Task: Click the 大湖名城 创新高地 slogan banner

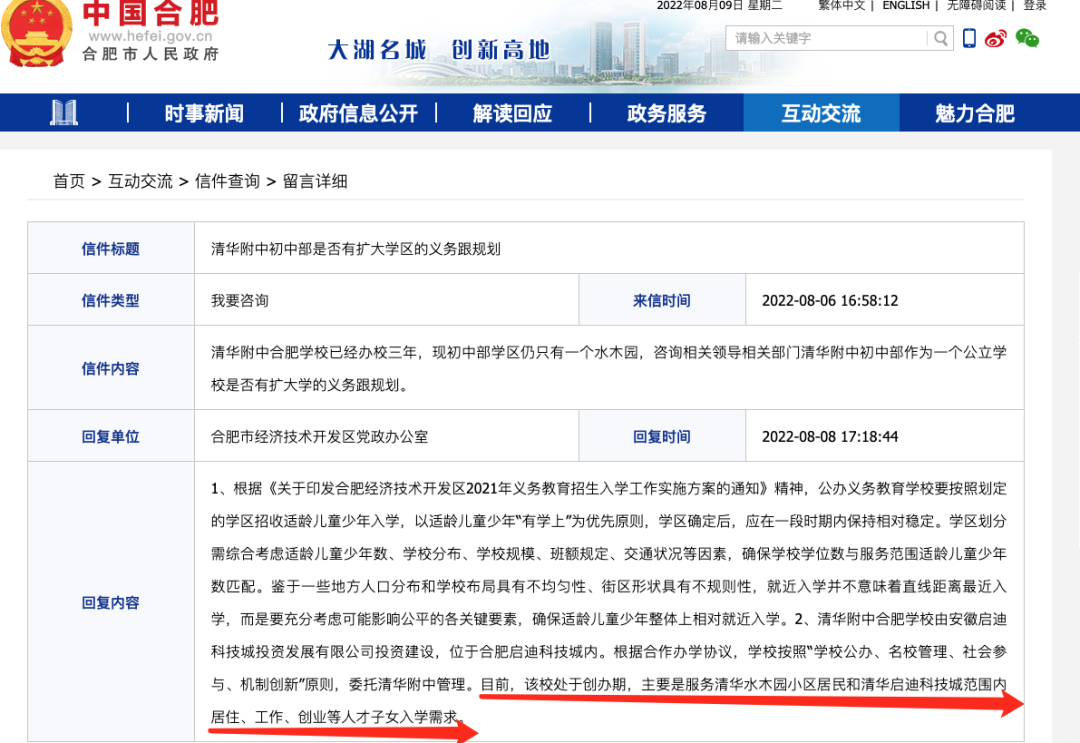Action: point(438,50)
